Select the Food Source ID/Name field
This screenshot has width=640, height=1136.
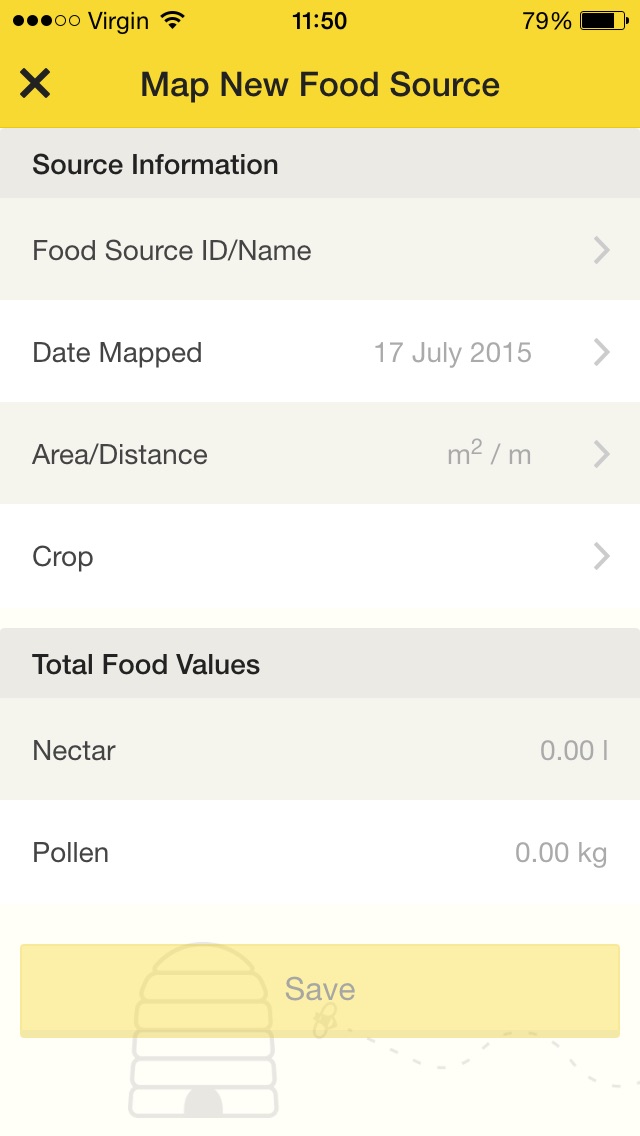[320, 250]
